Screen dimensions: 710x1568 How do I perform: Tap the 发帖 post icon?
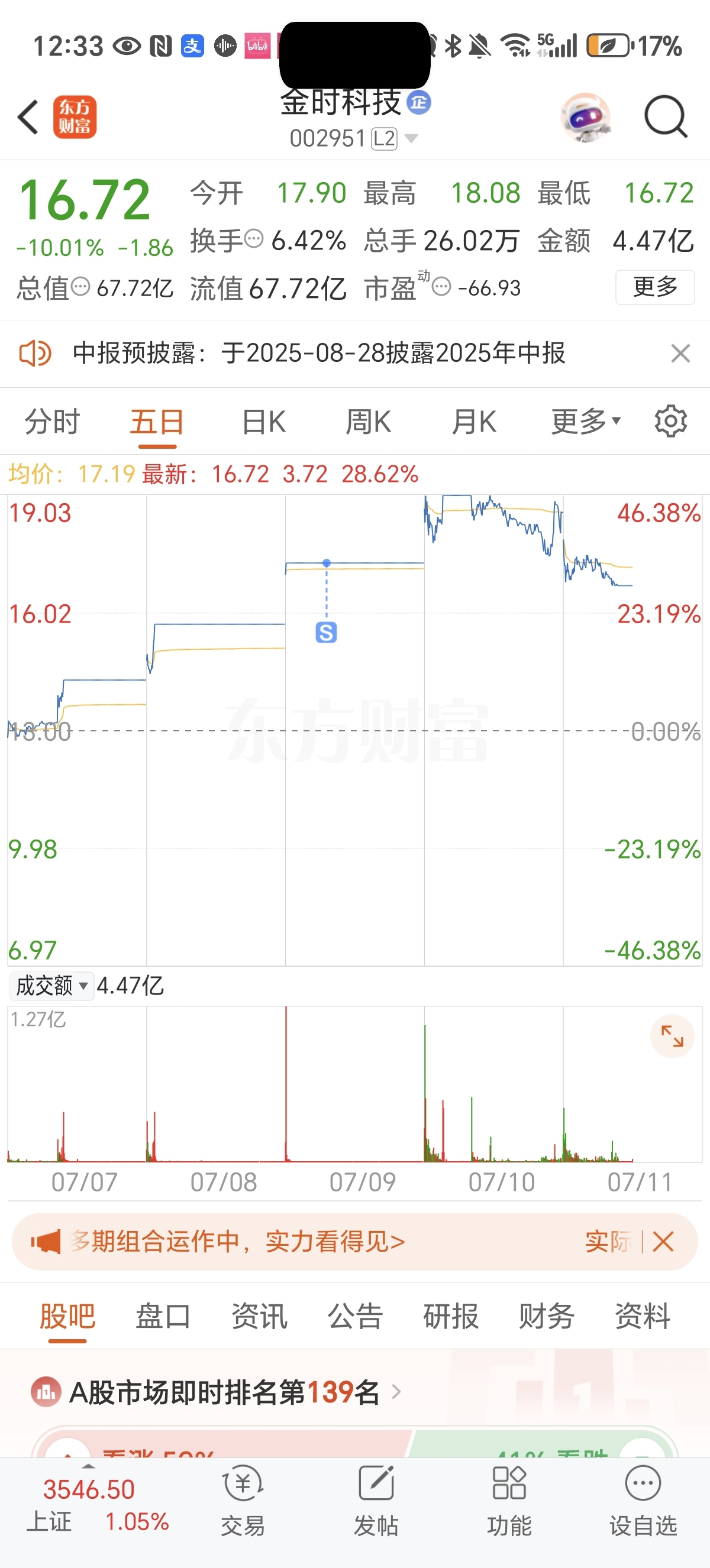[x=376, y=1501]
